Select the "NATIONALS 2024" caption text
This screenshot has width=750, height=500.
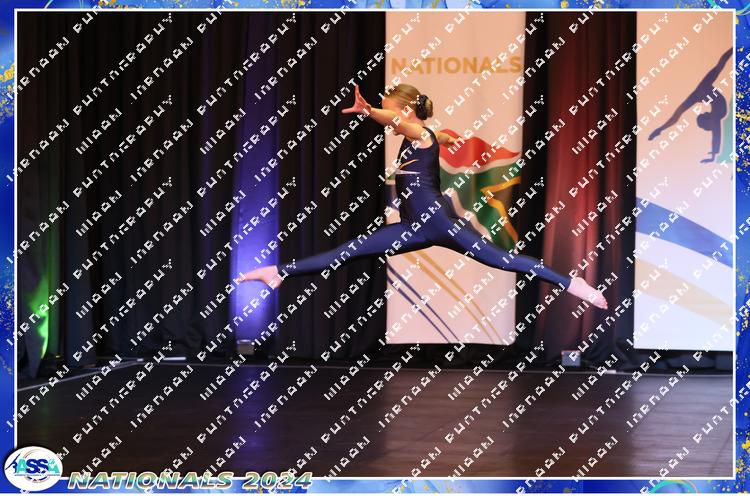coord(190,480)
